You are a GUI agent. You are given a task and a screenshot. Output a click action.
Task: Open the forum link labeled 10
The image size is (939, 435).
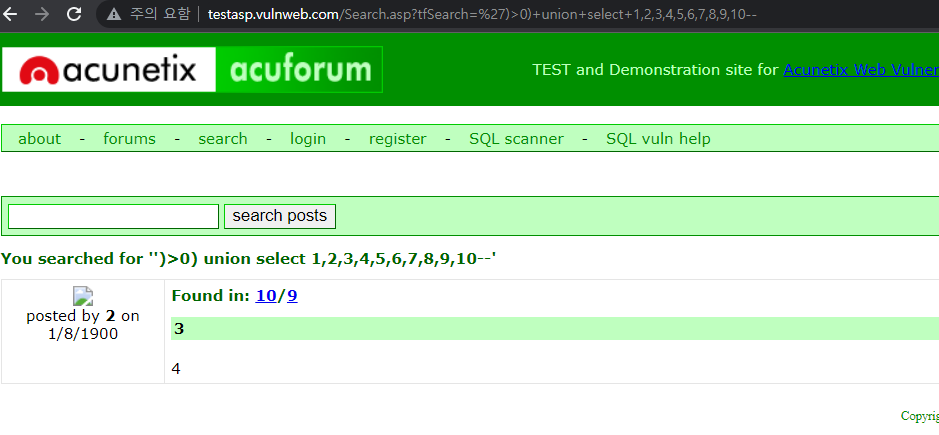point(266,295)
